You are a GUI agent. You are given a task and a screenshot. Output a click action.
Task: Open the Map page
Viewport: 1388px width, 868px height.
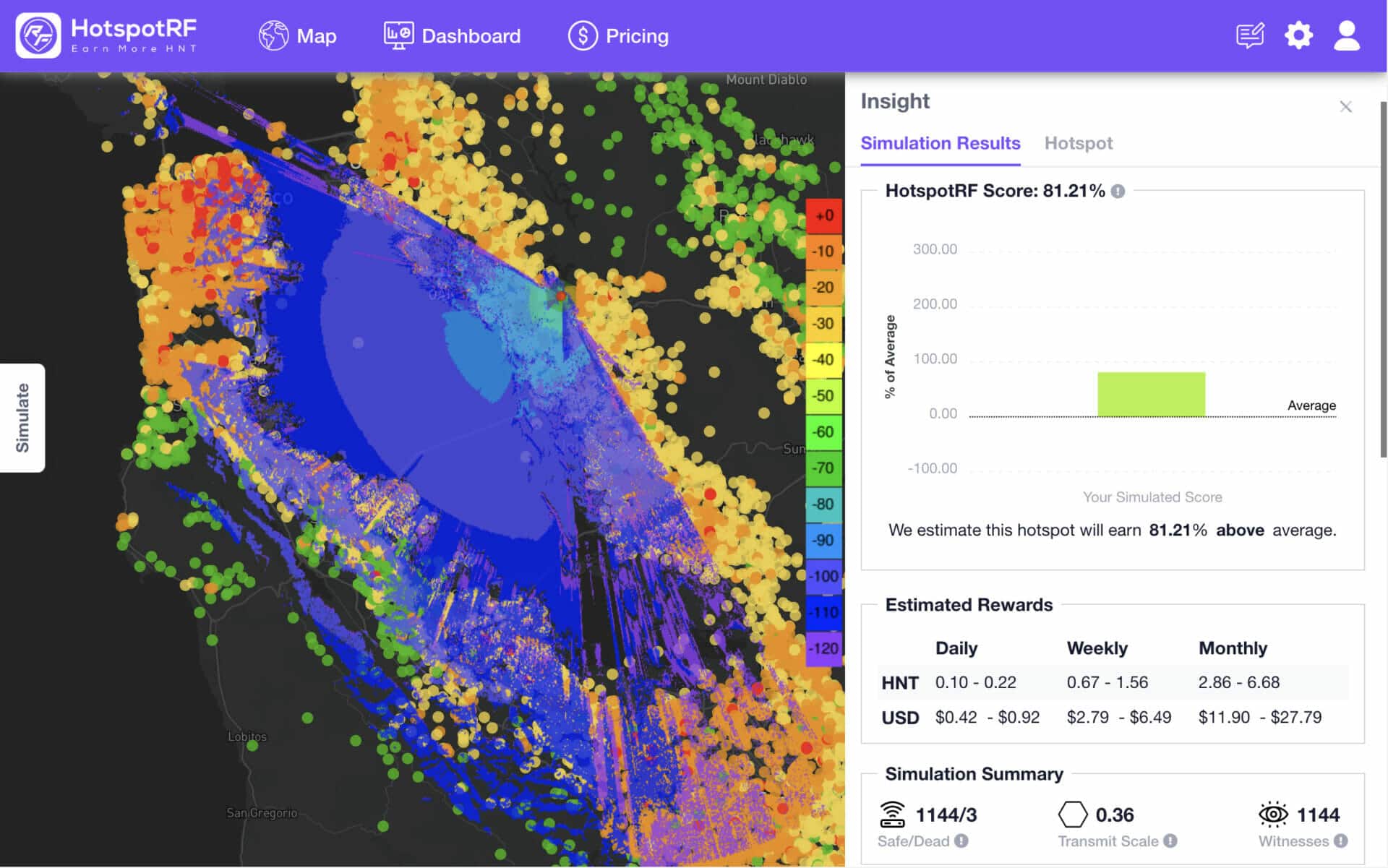297,35
